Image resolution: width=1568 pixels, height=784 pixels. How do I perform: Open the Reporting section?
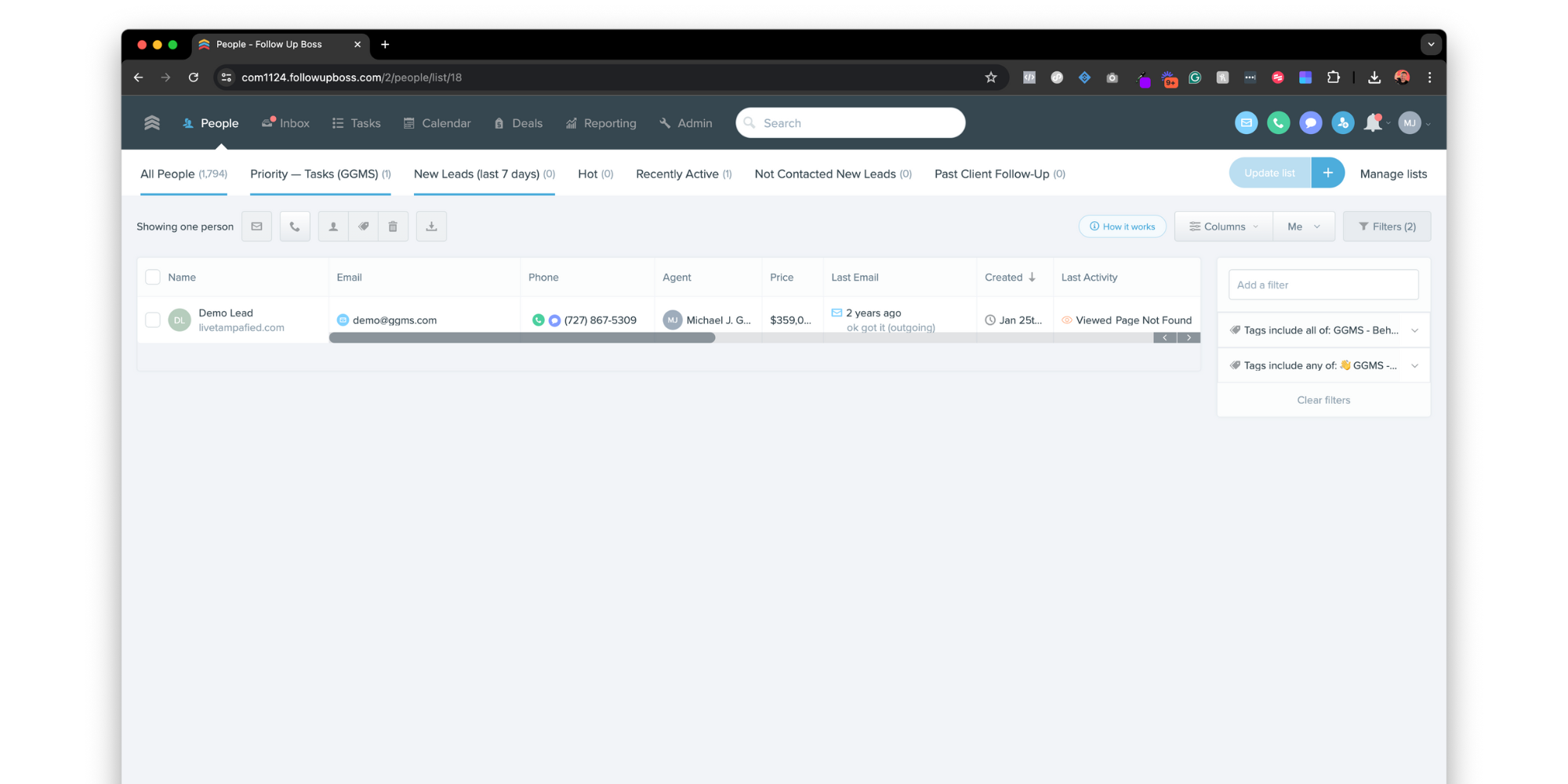[x=601, y=123]
